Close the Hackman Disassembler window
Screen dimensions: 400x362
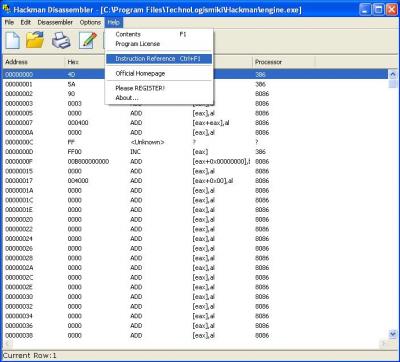click(x=391, y=10)
